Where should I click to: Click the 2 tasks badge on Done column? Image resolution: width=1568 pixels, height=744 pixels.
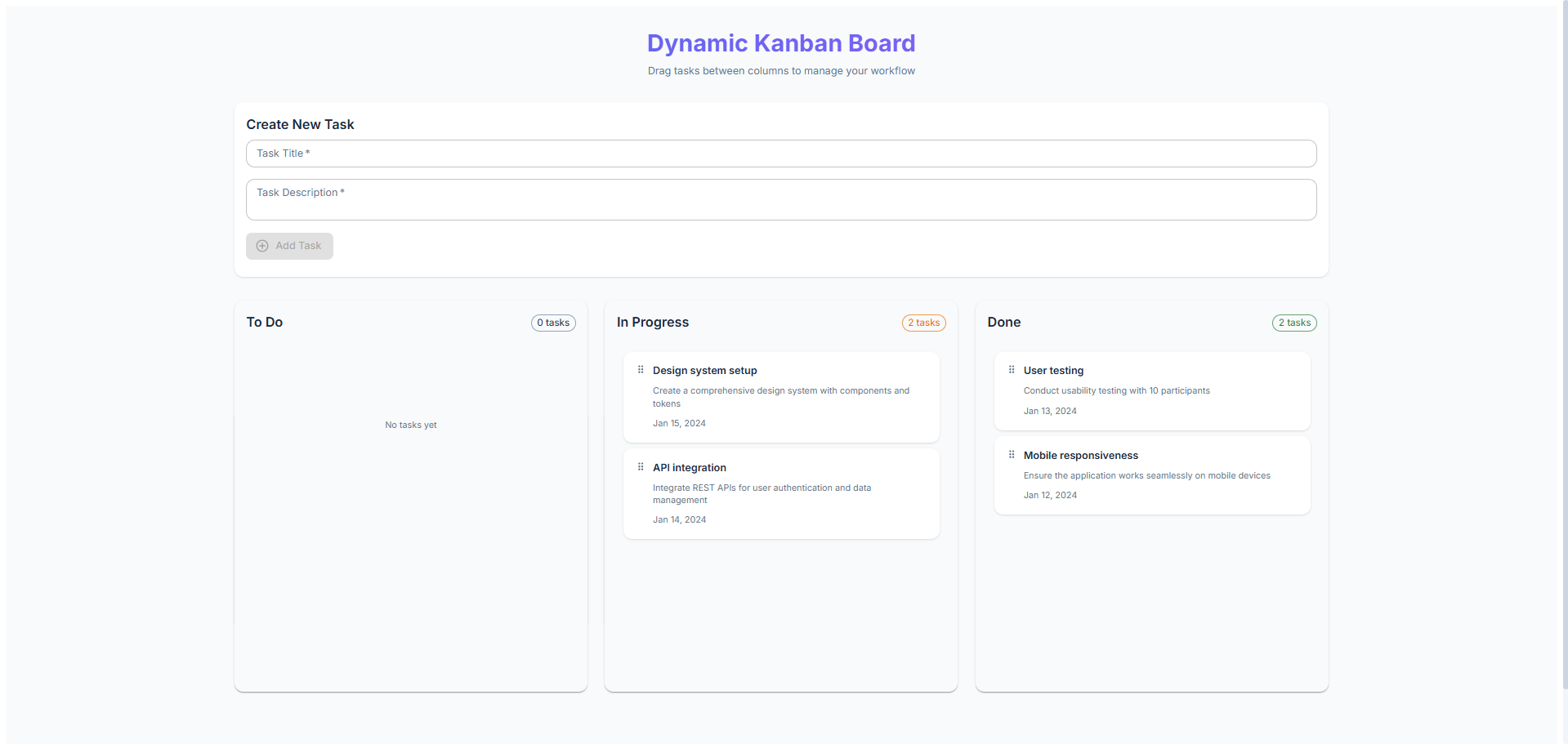point(1293,323)
